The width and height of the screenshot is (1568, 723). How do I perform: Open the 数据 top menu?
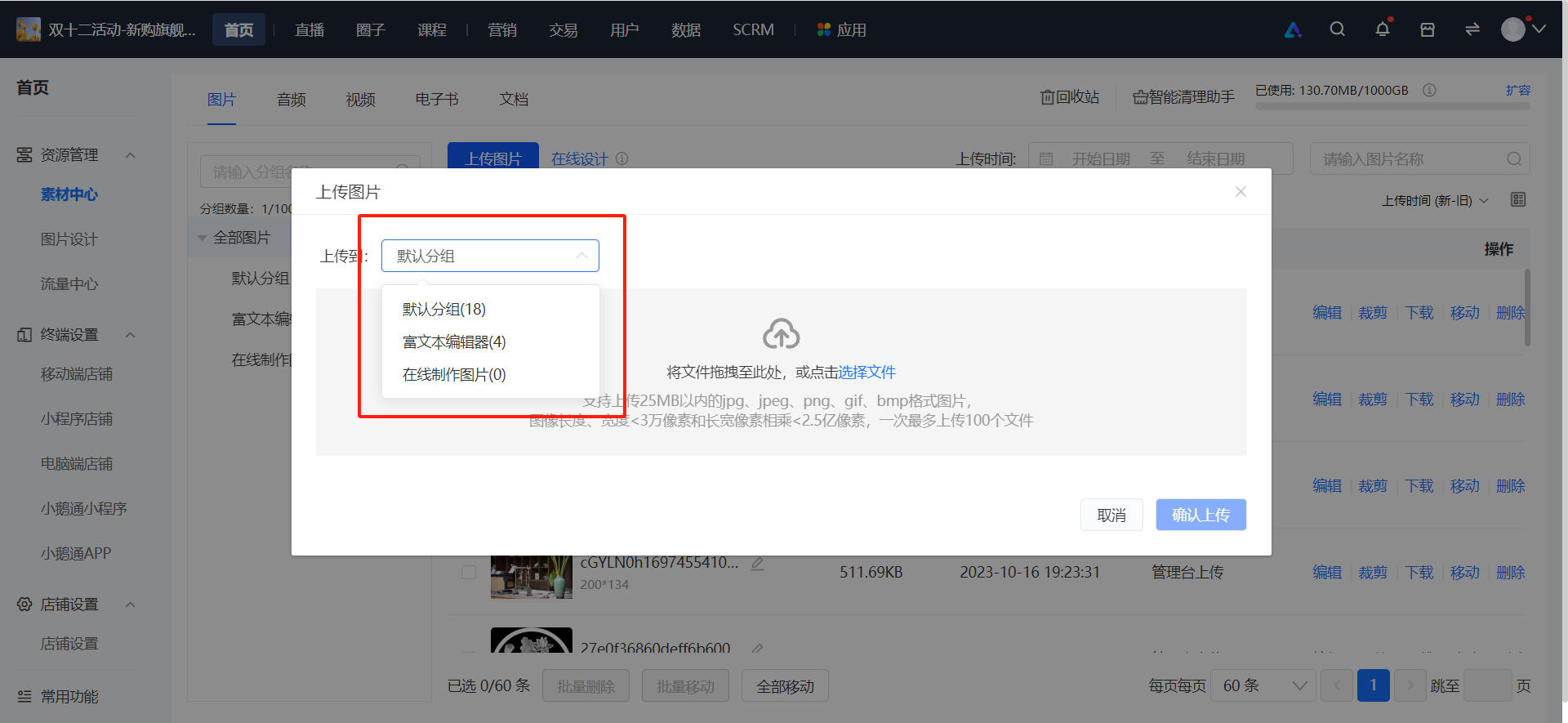click(686, 30)
